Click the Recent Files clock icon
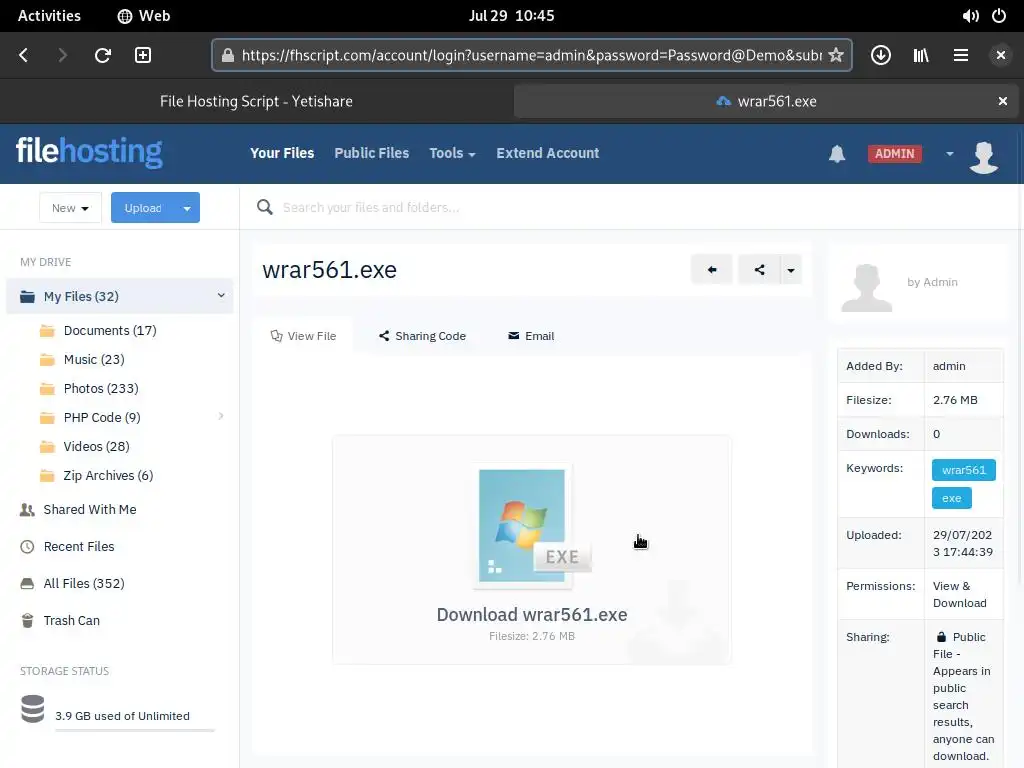This screenshot has height=768, width=1024. (27, 547)
